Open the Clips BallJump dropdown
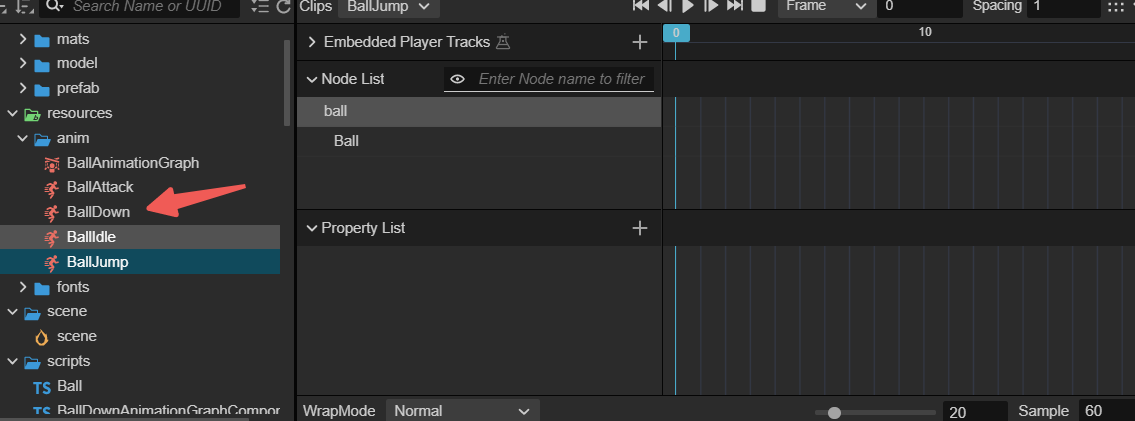Viewport: 1135px width, 421px height. pos(388,6)
